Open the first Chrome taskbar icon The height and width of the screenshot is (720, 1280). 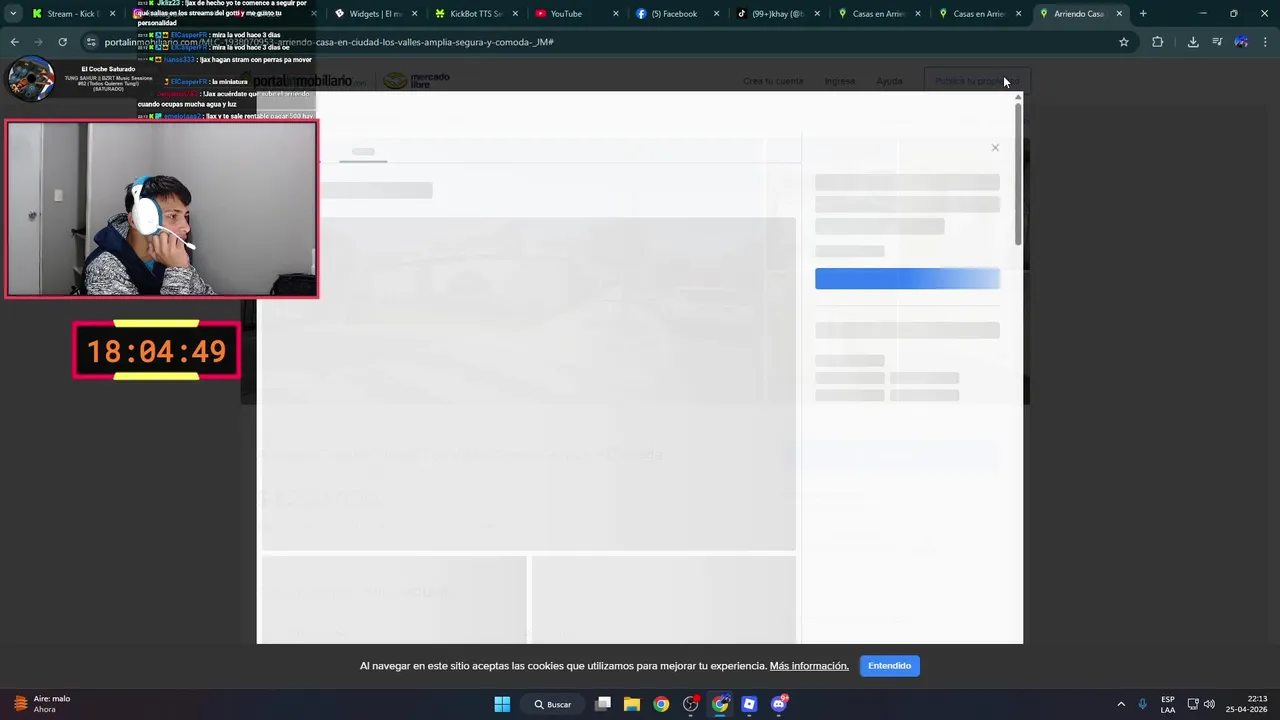click(661, 704)
